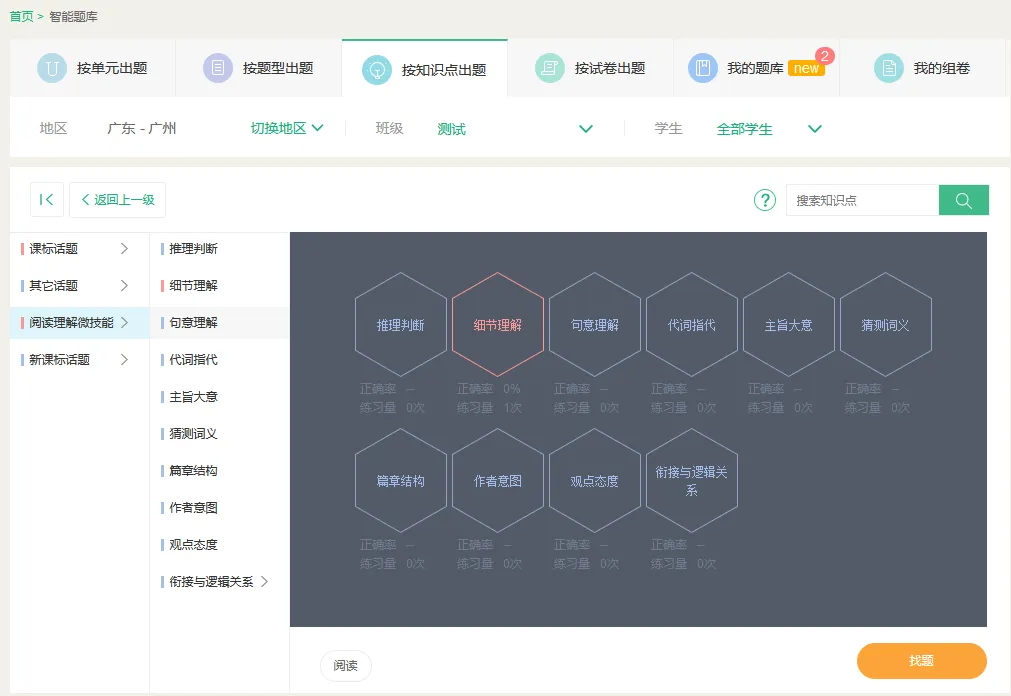The width and height of the screenshot is (1011, 696).
Task: Click the 返回上一级 link
Action: (x=117, y=199)
